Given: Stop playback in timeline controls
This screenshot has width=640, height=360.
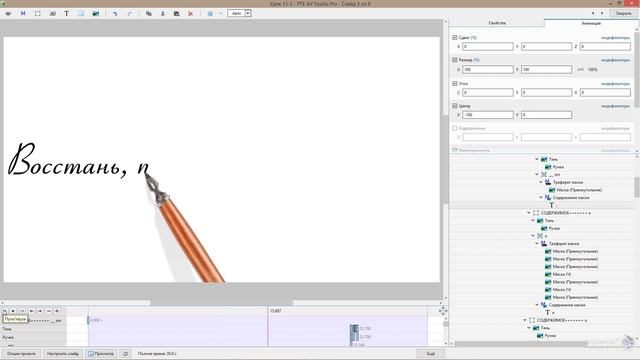Looking at the screenshot, I should pyautogui.click(x=13, y=311).
